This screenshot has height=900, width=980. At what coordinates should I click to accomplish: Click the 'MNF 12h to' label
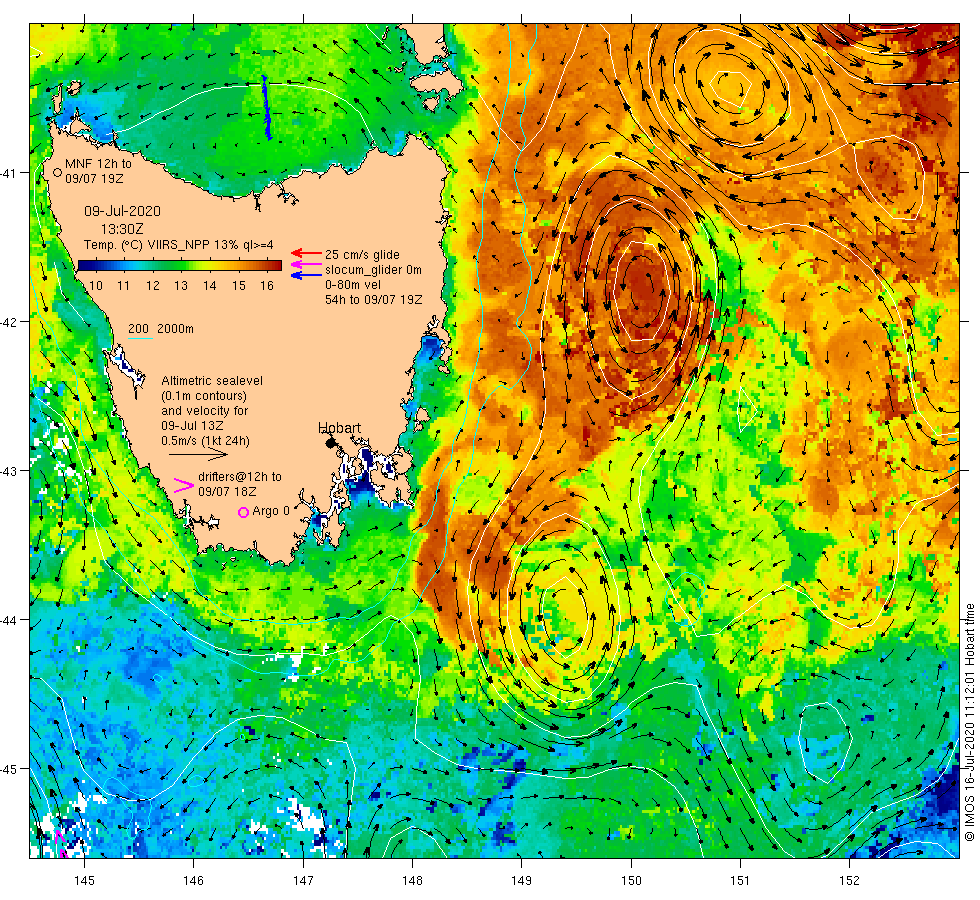click(x=98, y=164)
